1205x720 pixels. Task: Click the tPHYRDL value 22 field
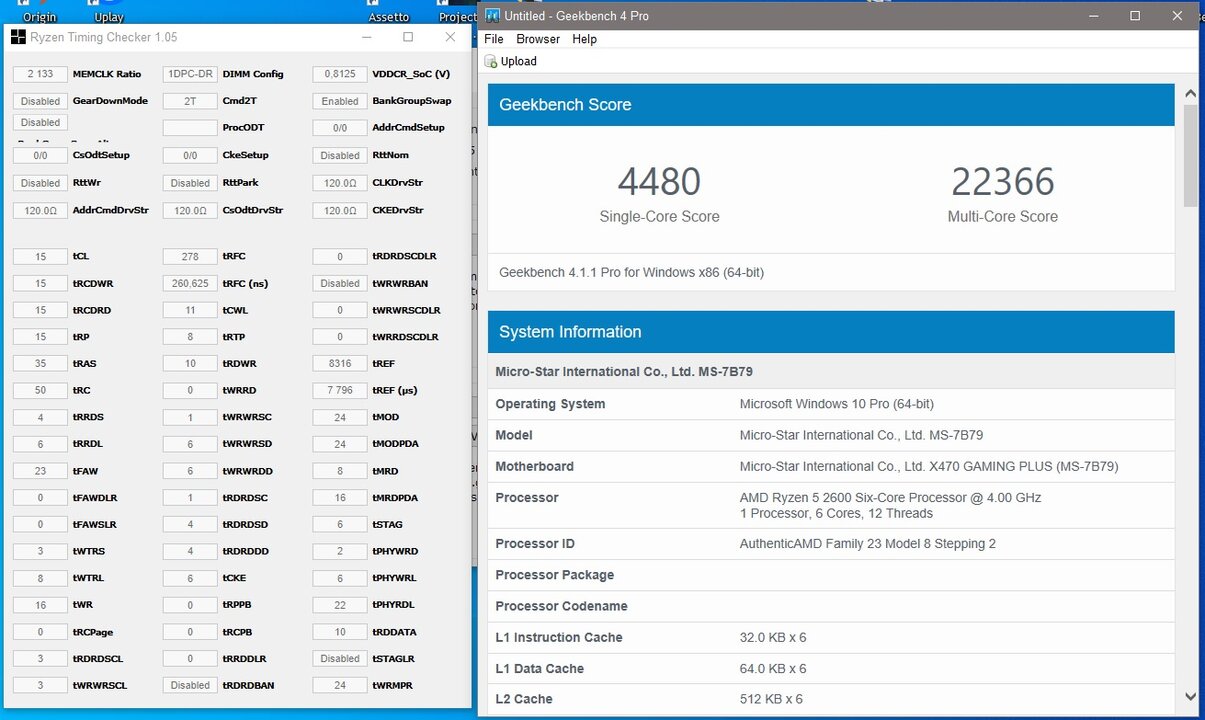click(340, 605)
